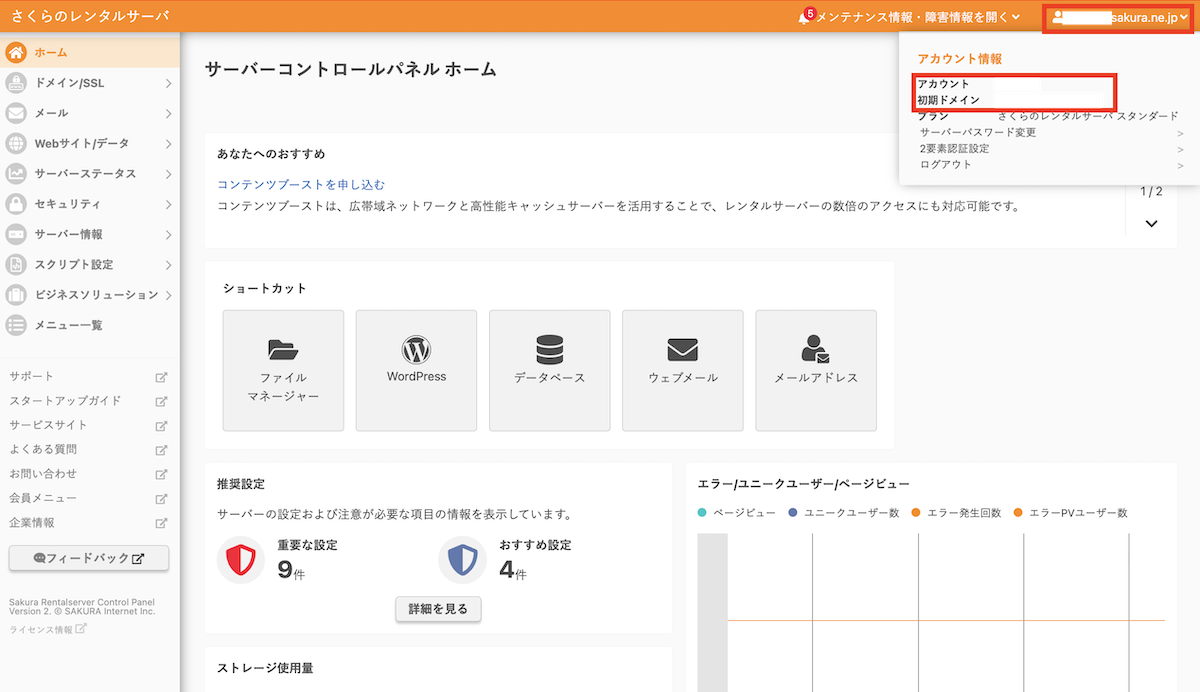Click さくらのレンタルサーバ header title
Viewport: 1200px width, 692px height.
point(90,16)
